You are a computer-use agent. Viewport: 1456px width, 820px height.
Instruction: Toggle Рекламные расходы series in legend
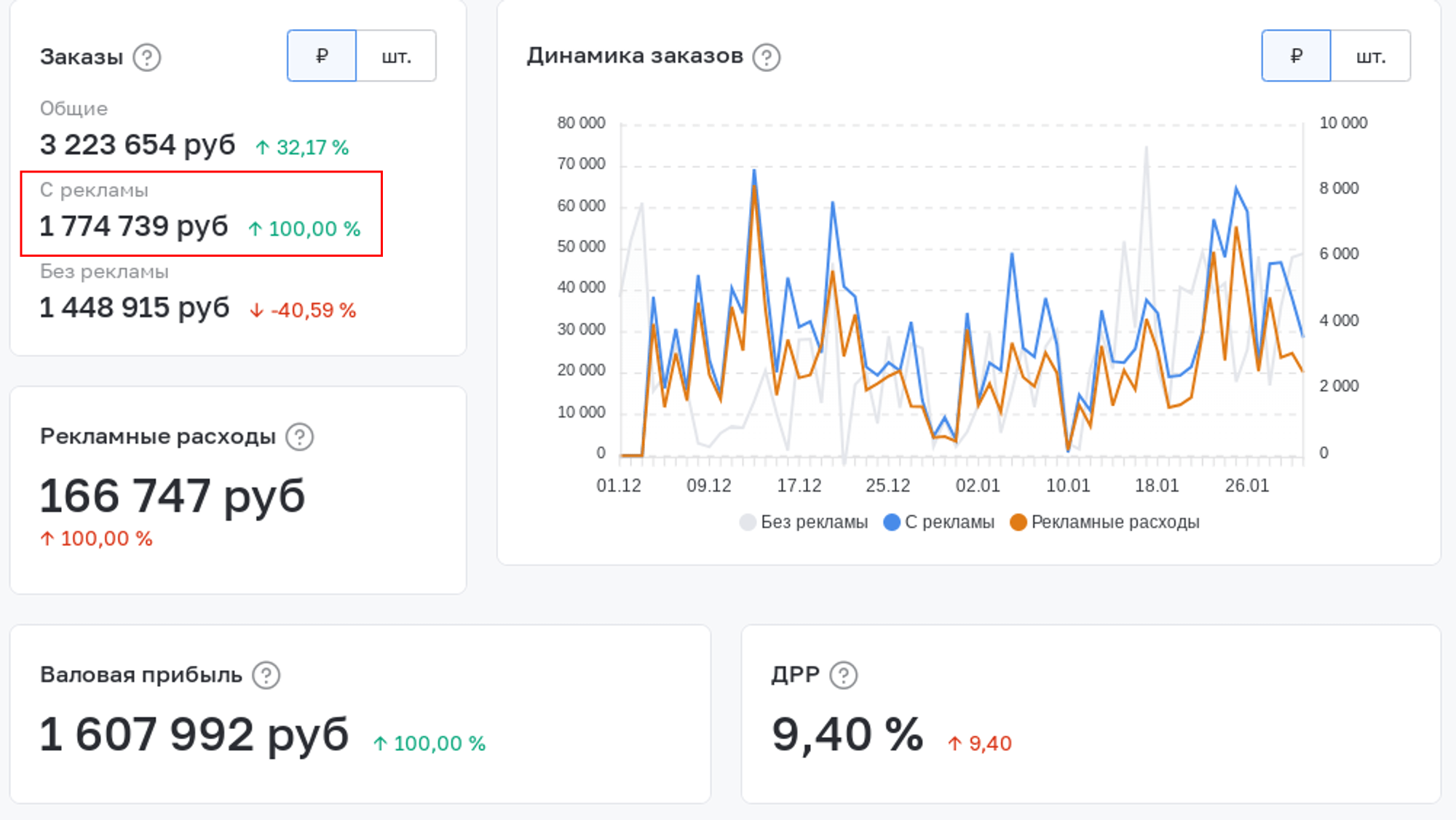pyautogui.click(x=1105, y=522)
